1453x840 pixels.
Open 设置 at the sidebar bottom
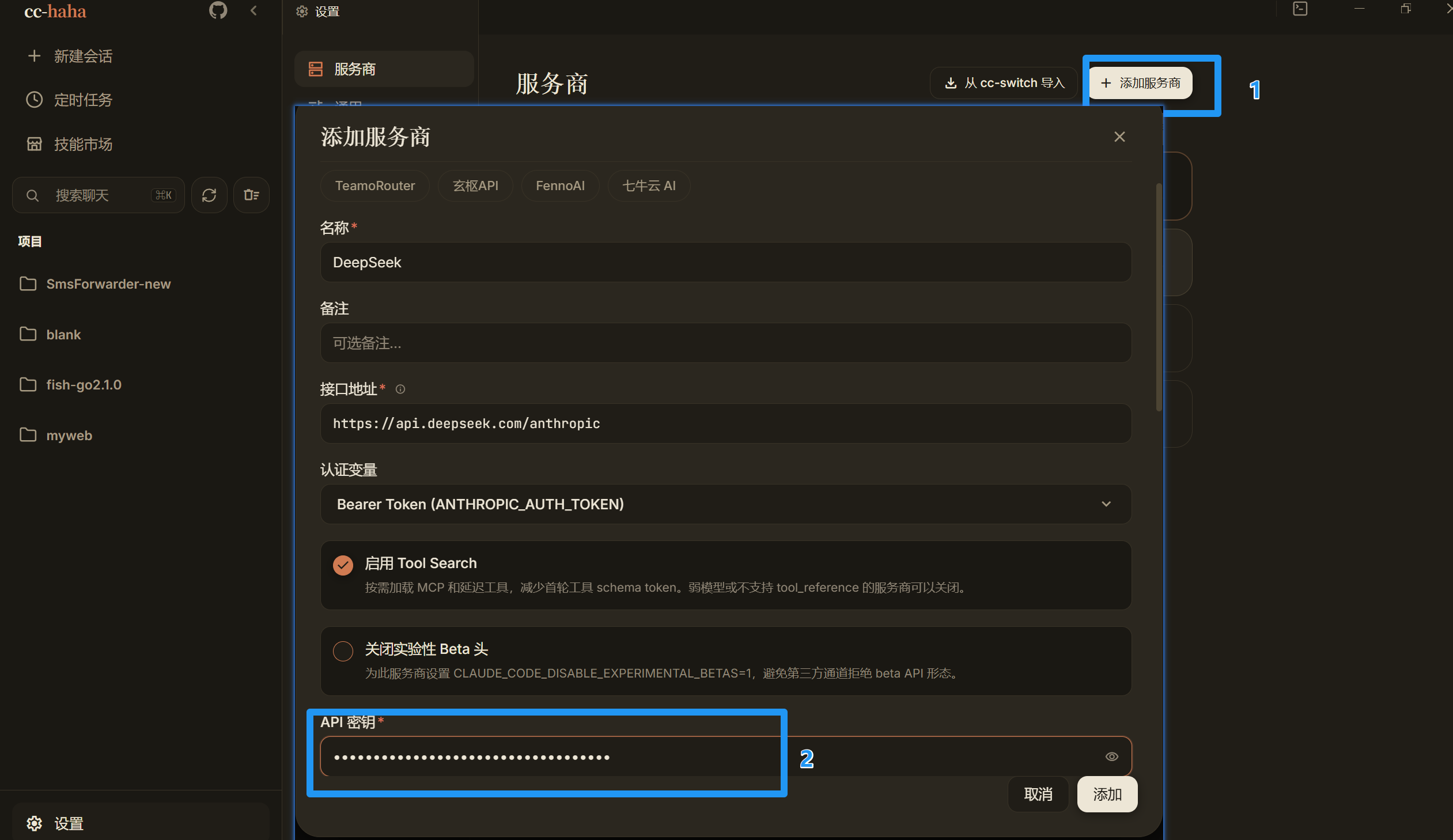[x=141, y=823]
